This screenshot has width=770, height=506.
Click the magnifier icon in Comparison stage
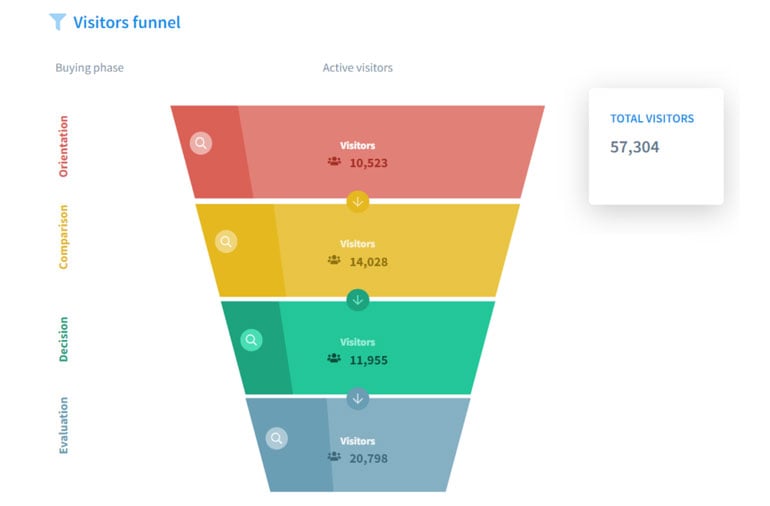[x=226, y=241]
